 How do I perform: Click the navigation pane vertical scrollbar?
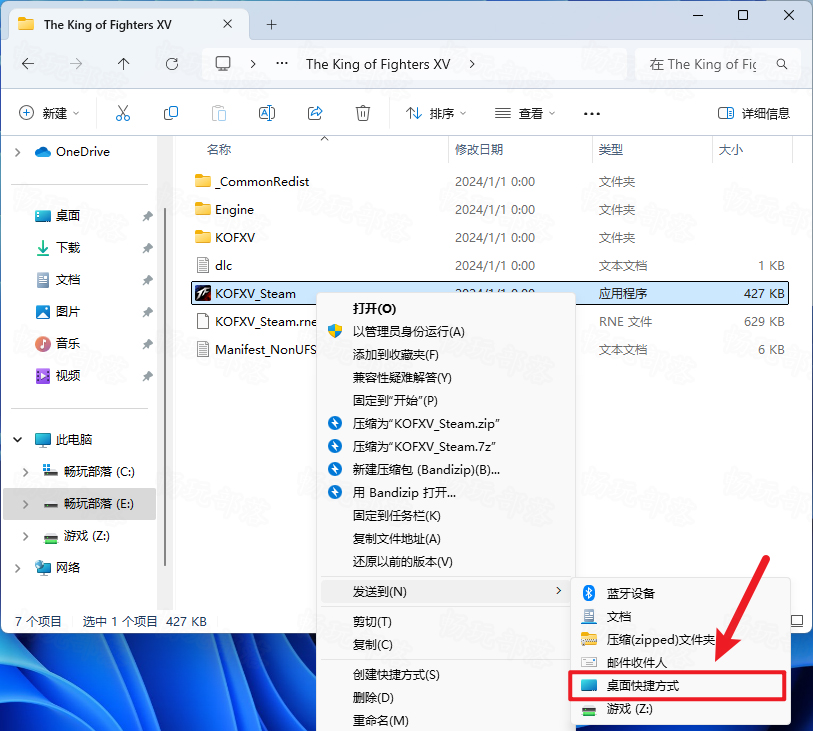(x=165, y=387)
